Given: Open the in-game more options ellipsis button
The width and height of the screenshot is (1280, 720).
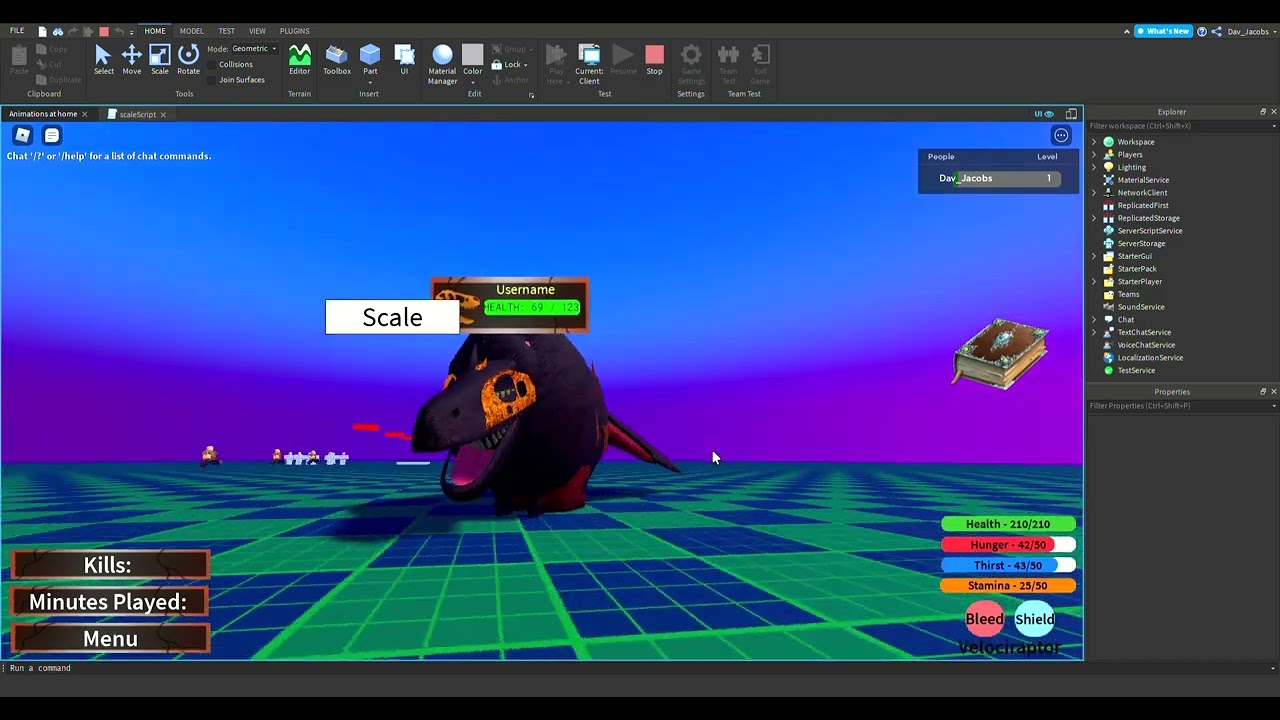Looking at the screenshot, I should click(x=1061, y=135).
